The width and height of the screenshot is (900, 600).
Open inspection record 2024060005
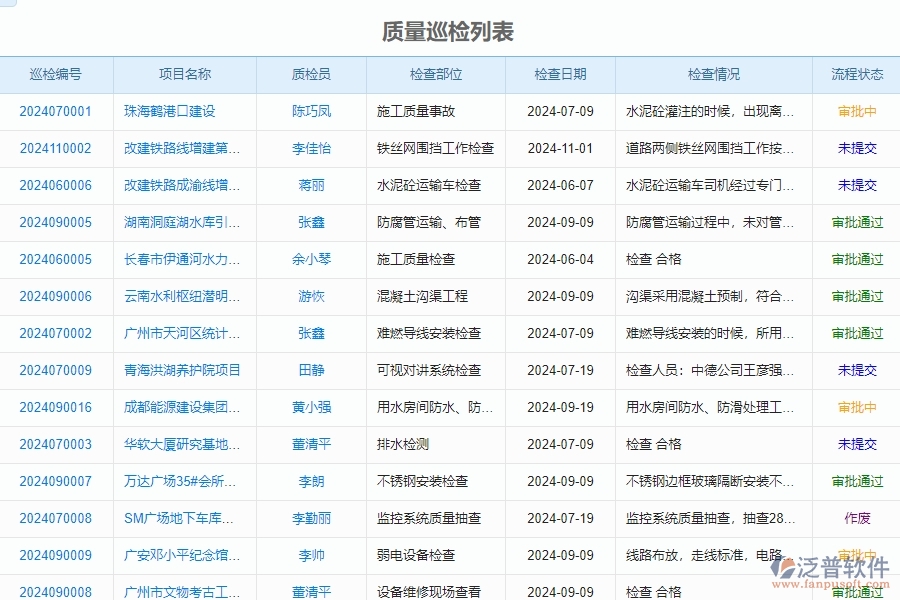point(52,259)
